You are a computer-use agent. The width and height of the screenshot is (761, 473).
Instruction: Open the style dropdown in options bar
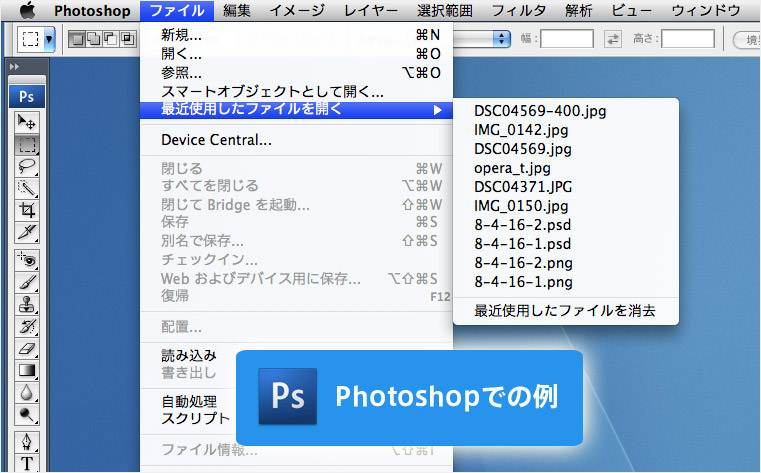[x=482, y=39]
